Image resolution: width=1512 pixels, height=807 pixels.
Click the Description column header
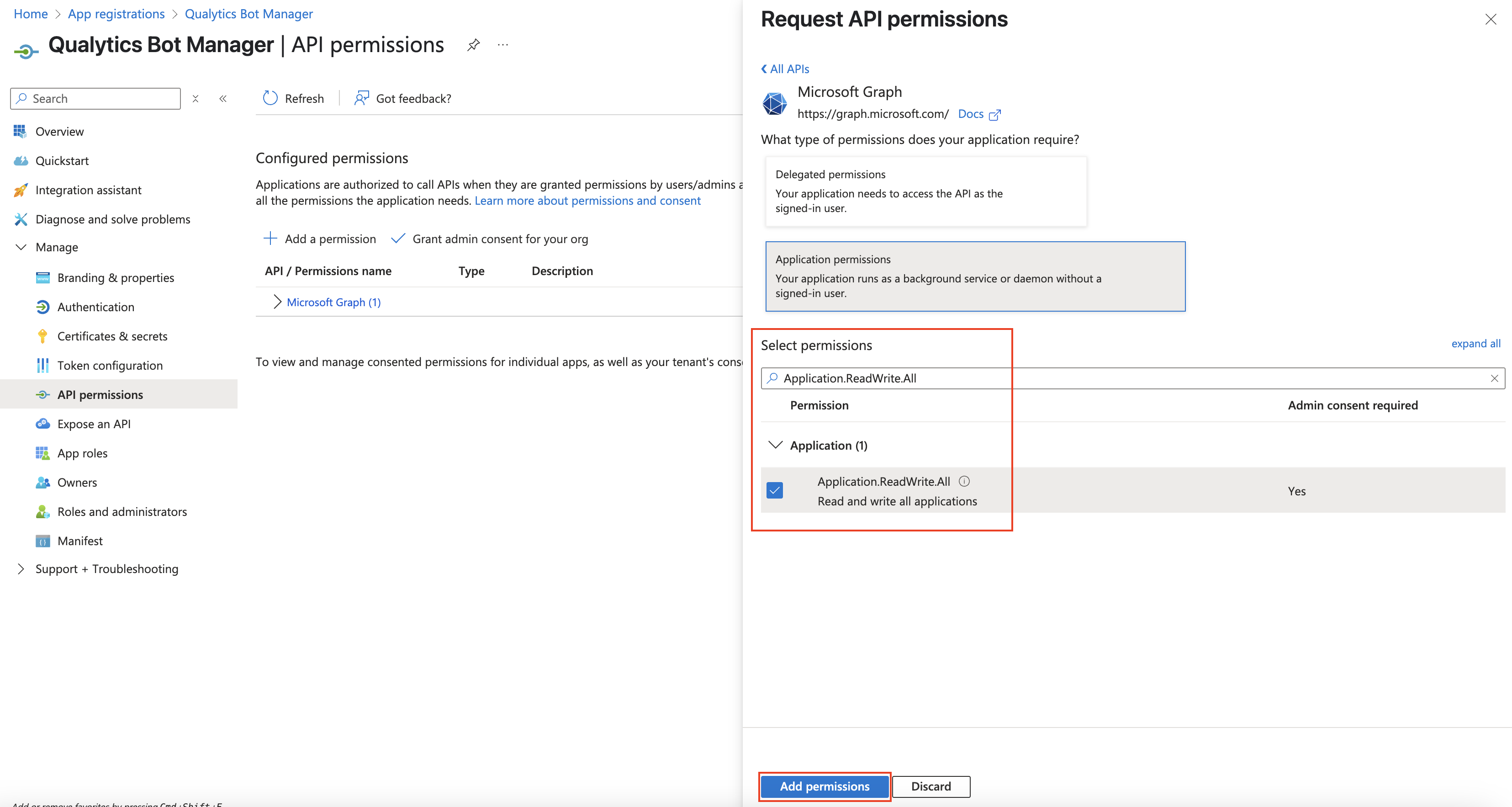coord(562,271)
